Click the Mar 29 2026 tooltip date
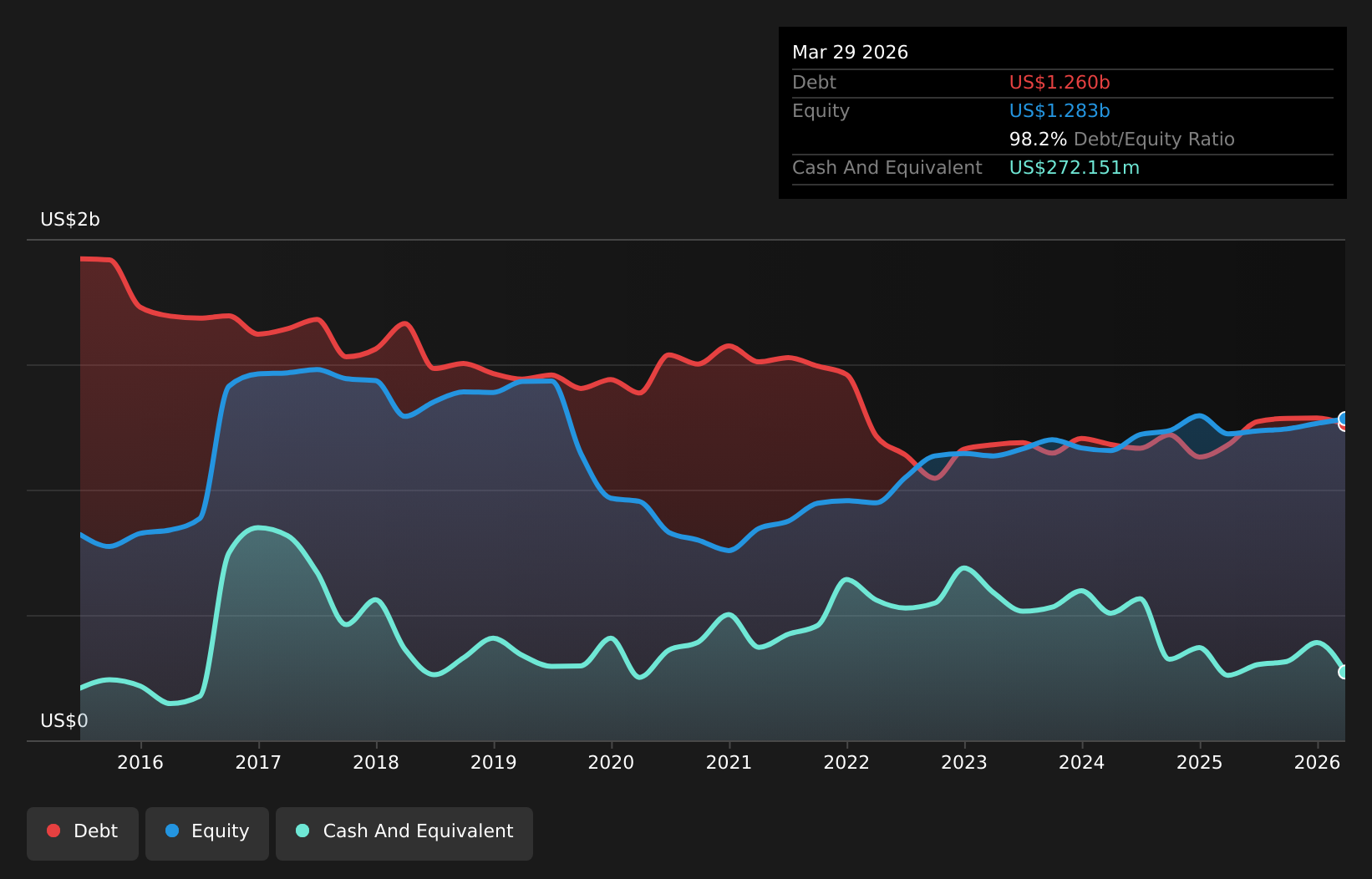Image resolution: width=1372 pixels, height=879 pixels. [850, 53]
